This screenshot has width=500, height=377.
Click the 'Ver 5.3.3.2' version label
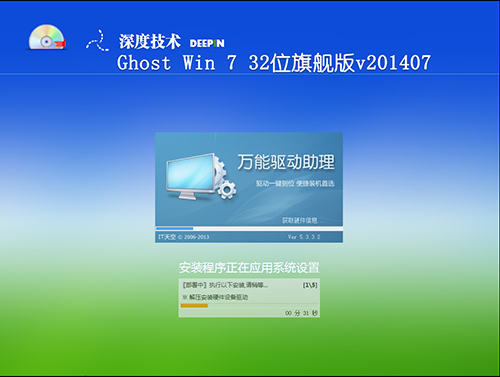[304, 237]
